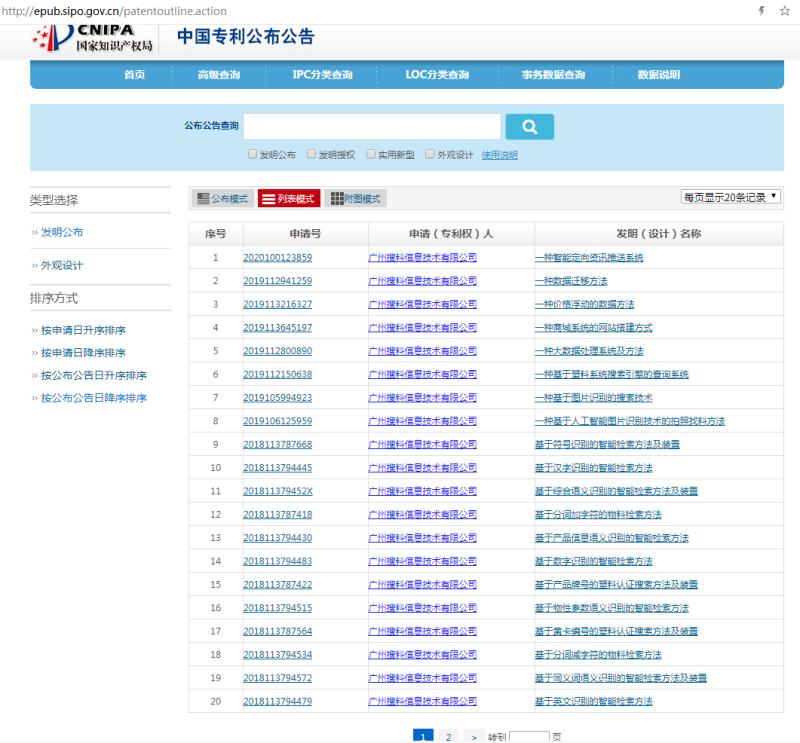The height and width of the screenshot is (743, 800).
Task: Select the 列表模式 list view
Action: tap(289, 199)
